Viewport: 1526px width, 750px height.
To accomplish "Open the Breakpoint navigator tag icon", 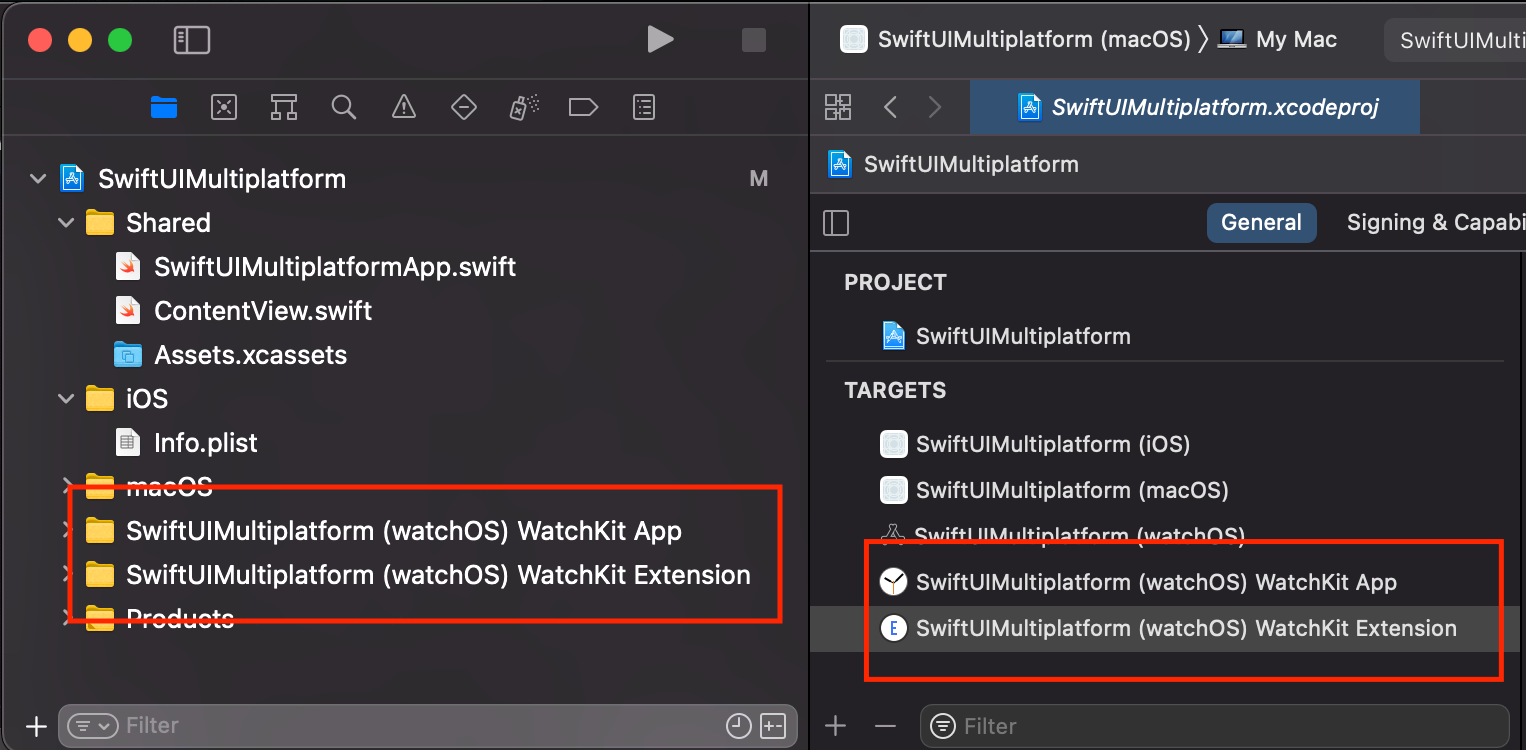I will (583, 107).
